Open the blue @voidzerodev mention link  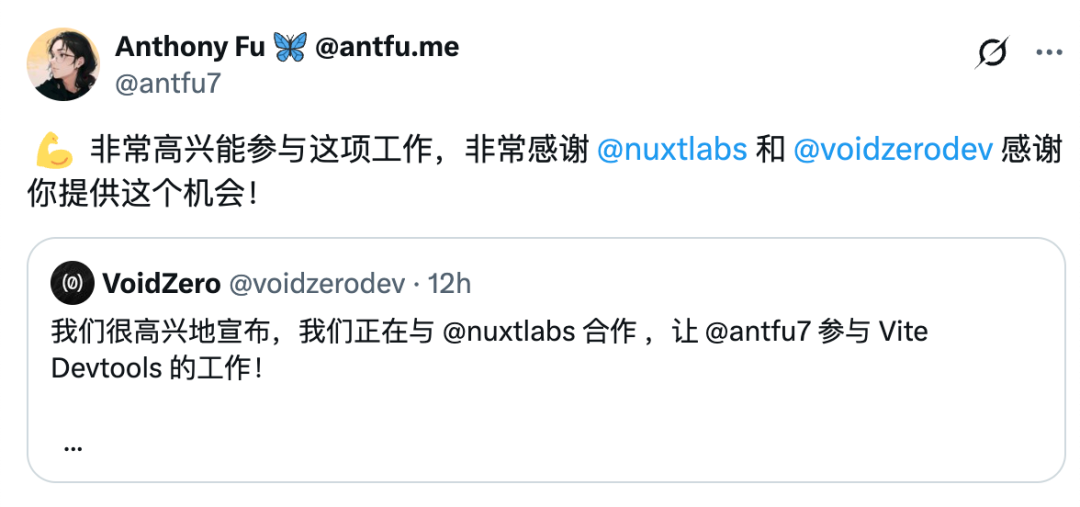pos(893,151)
